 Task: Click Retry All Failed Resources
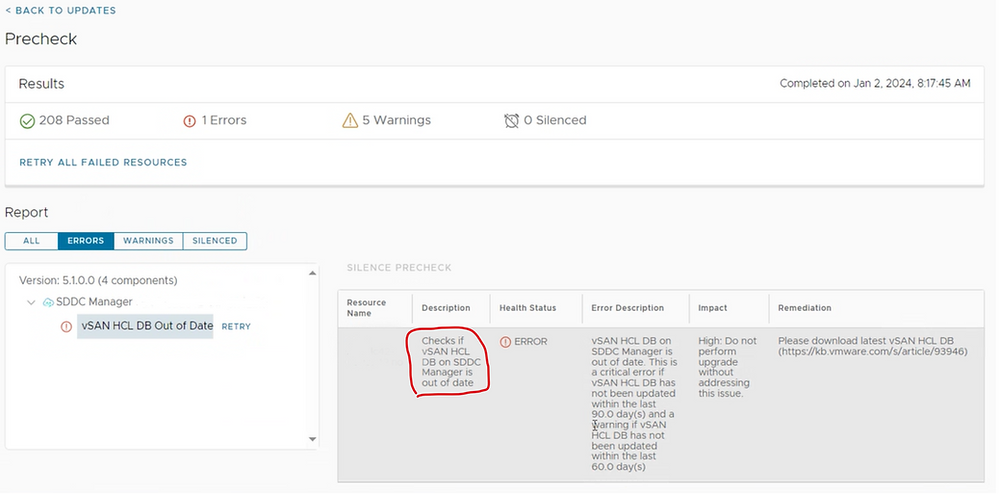pos(103,163)
